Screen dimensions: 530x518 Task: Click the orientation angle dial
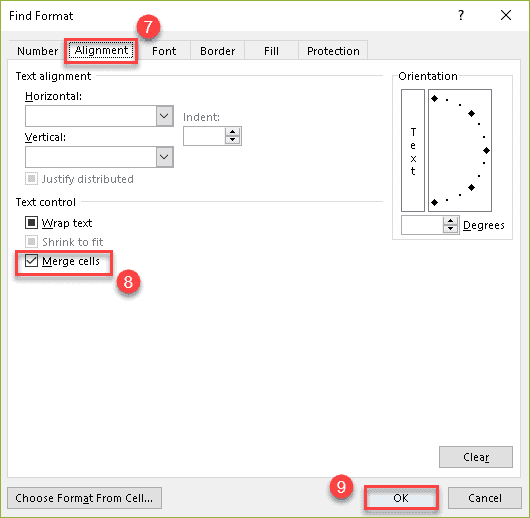click(x=460, y=150)
